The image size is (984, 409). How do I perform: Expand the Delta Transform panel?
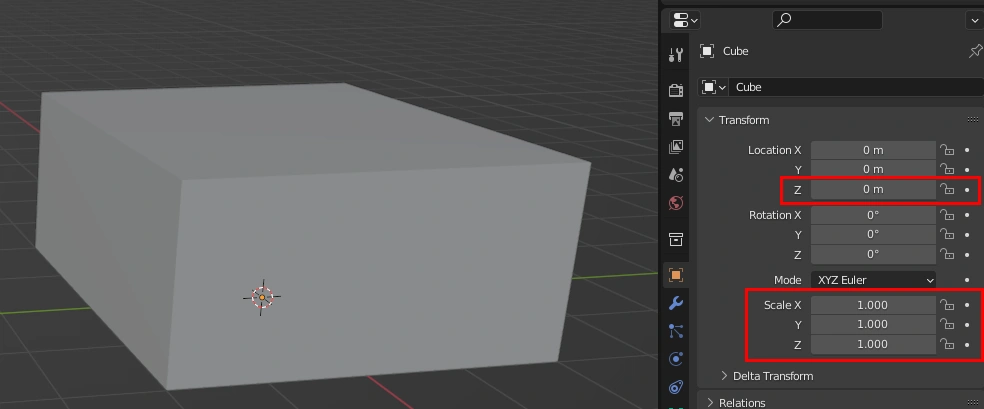point(724,376)
